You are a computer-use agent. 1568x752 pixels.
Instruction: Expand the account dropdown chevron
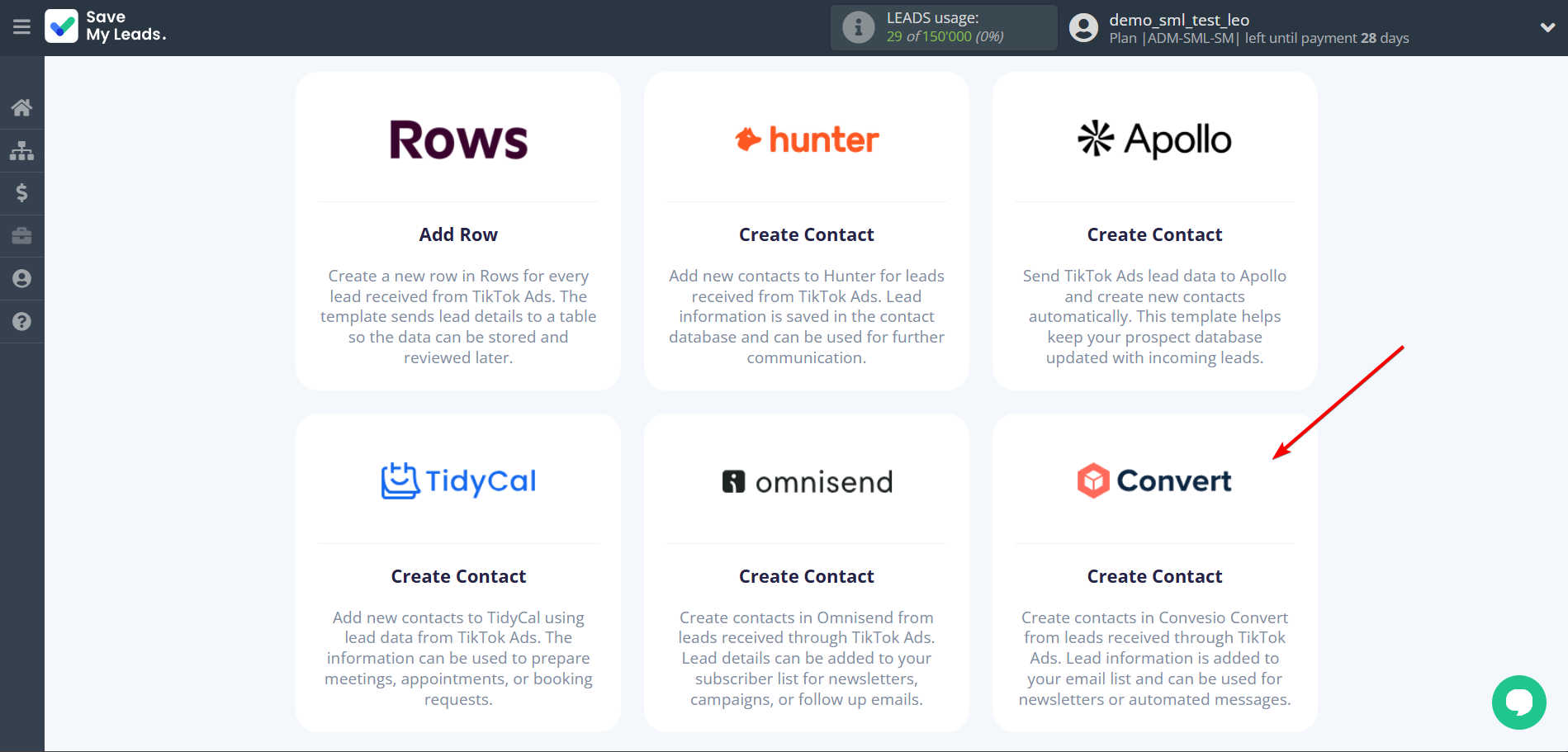1547,27
